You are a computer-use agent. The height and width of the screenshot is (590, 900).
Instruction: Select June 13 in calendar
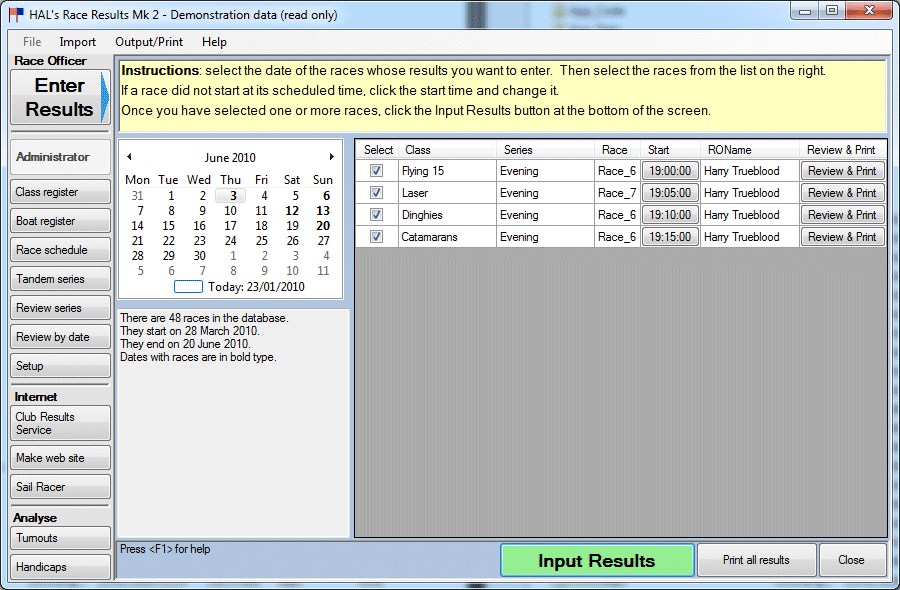pos(323,211)
